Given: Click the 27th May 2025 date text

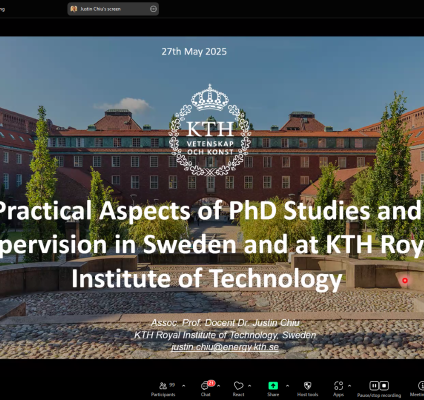Looking at the screenshot, I should (194, 52).
